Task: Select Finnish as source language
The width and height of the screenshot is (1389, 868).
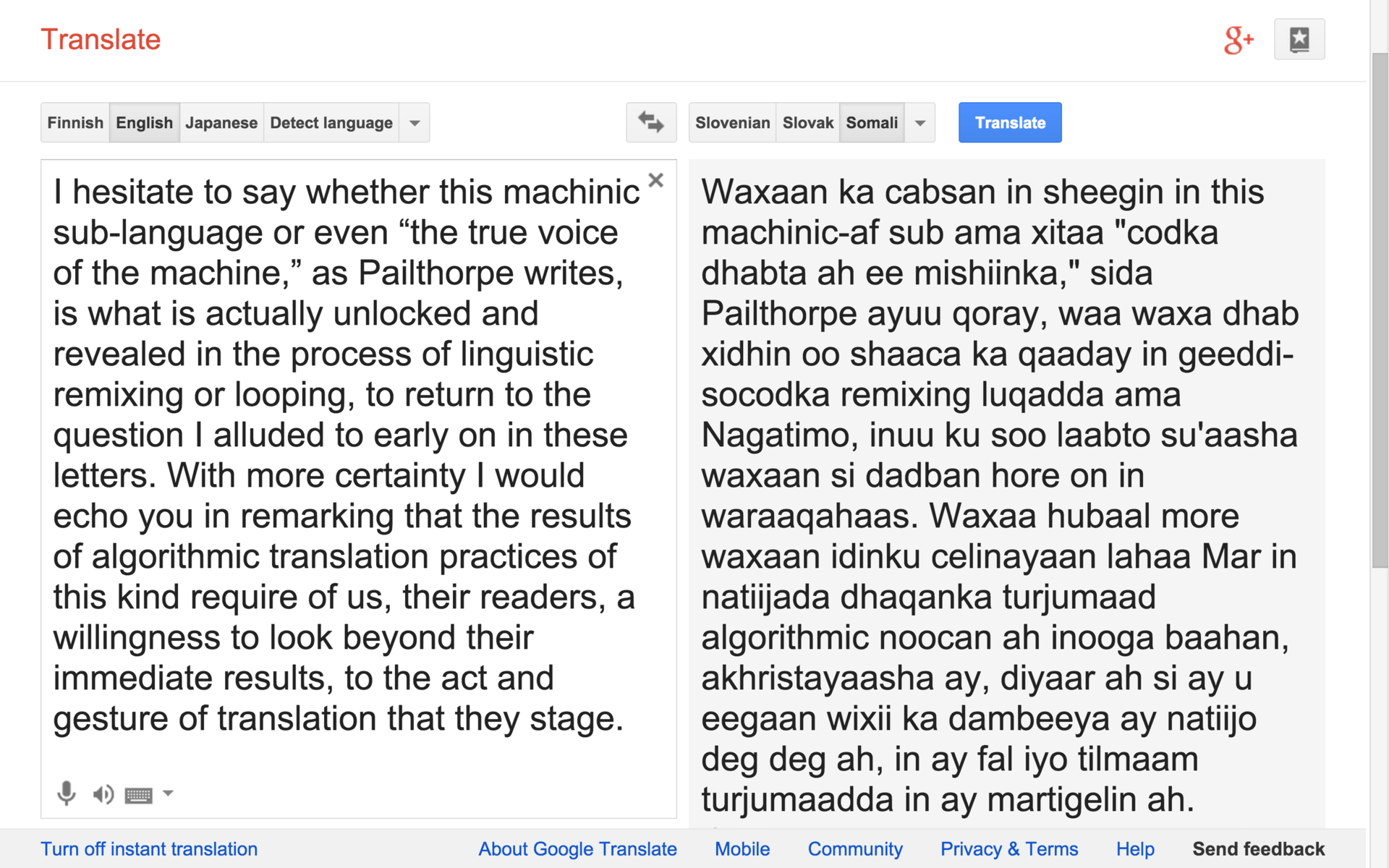Action: click(75, 123)
